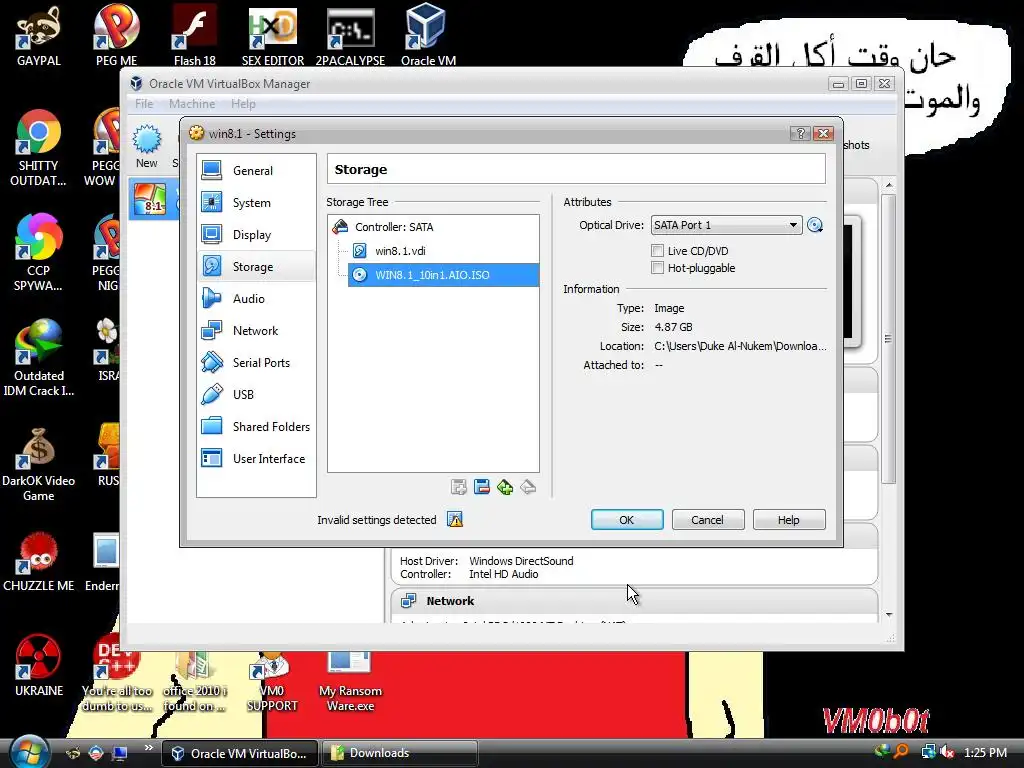Image resolution: width=1024 pixels, height=768 pixels.
Task: Open the Display settings category
Action: 255,234
